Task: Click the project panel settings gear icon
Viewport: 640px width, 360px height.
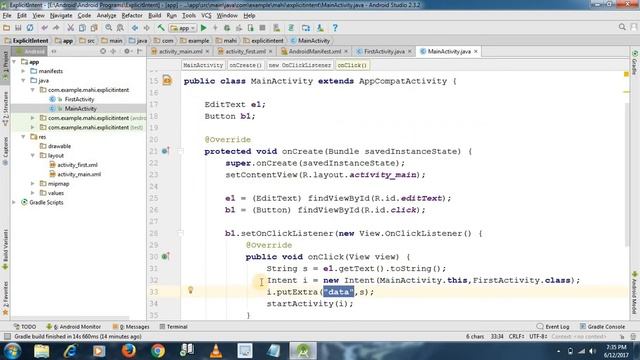Action: 127,51
